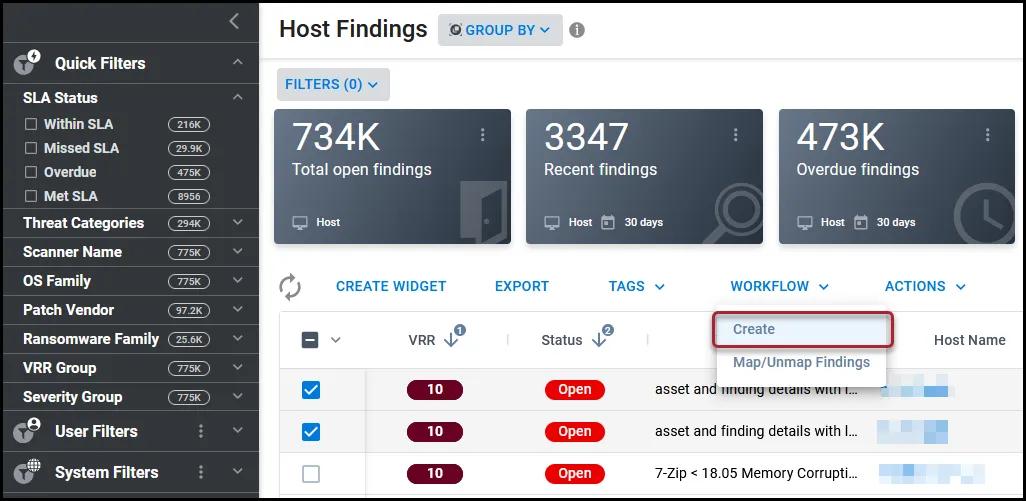The width and height of the screenshot is (1026, 501).
Task: Open User Filters three-dot menu
Action: pyautogui.click(x=201, y=431)
